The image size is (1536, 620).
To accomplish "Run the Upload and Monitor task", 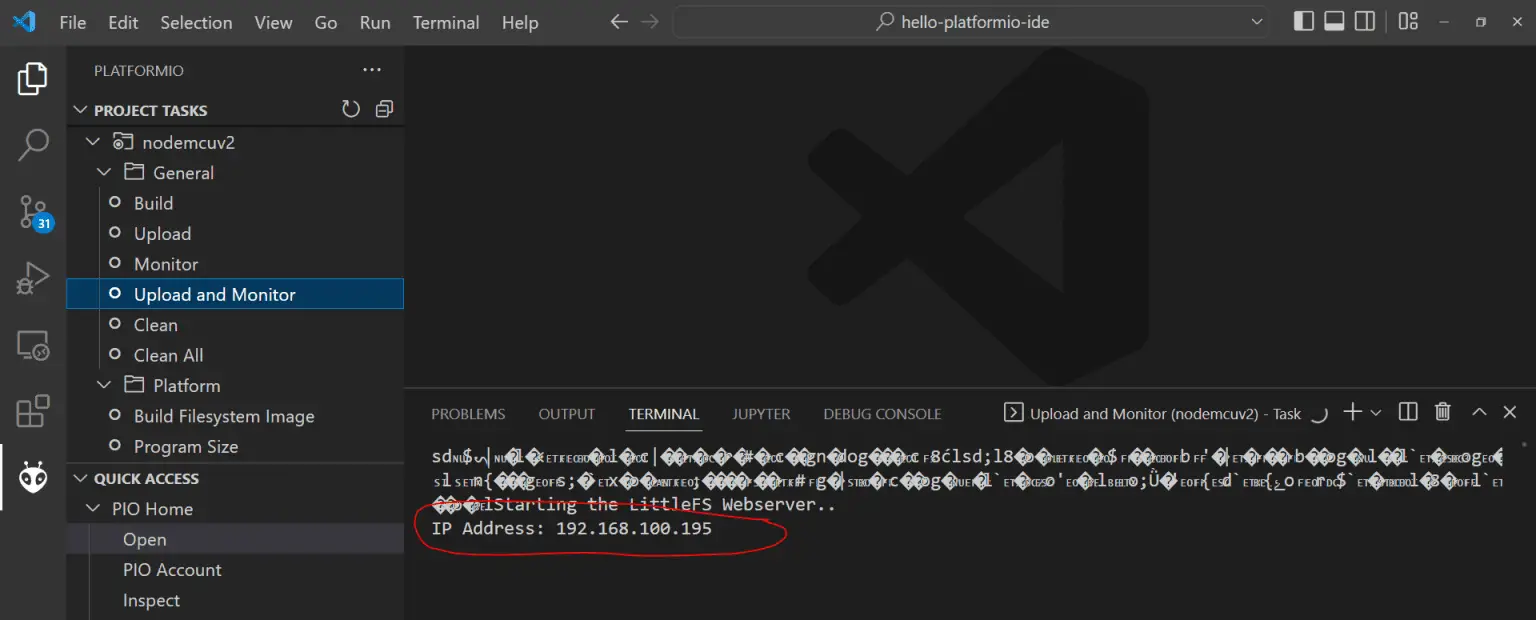I will tap(214, 294).
